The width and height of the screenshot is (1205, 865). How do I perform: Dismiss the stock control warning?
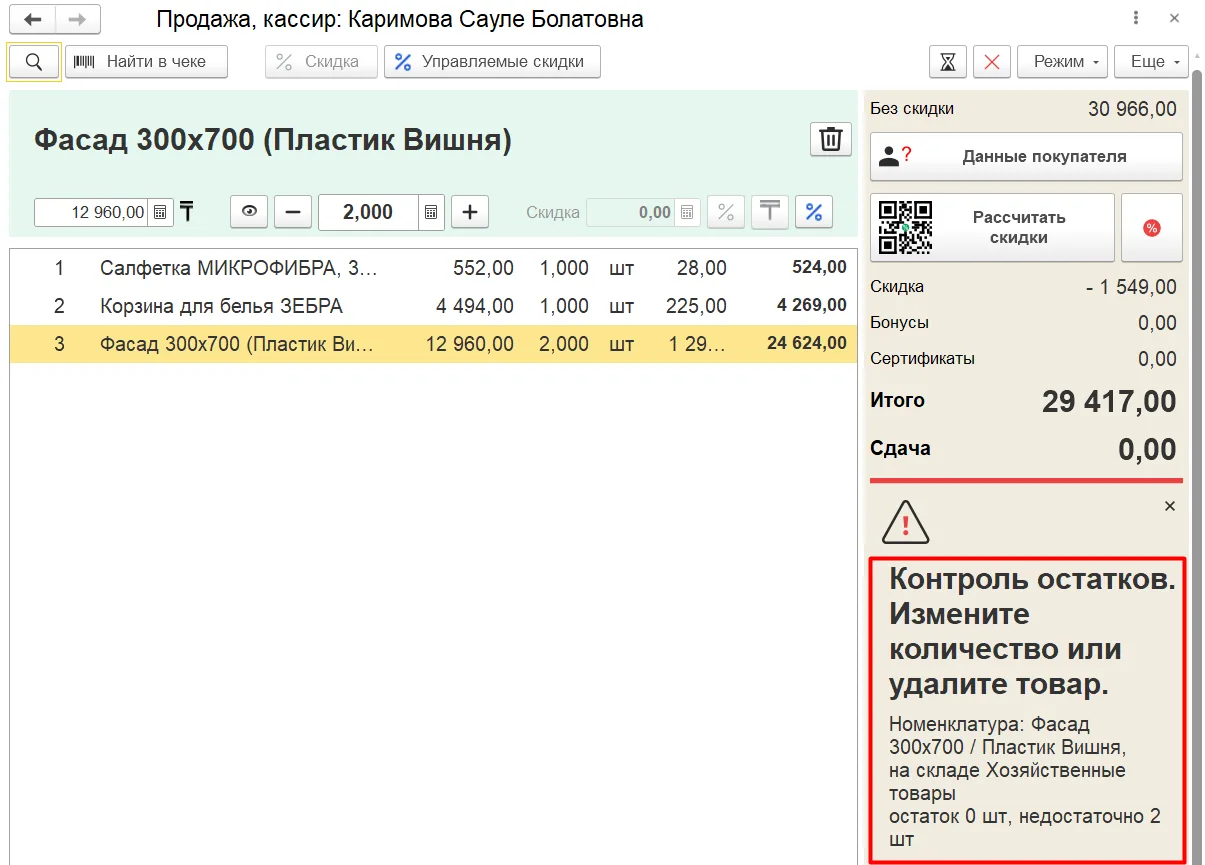[x=1170, y=507]
